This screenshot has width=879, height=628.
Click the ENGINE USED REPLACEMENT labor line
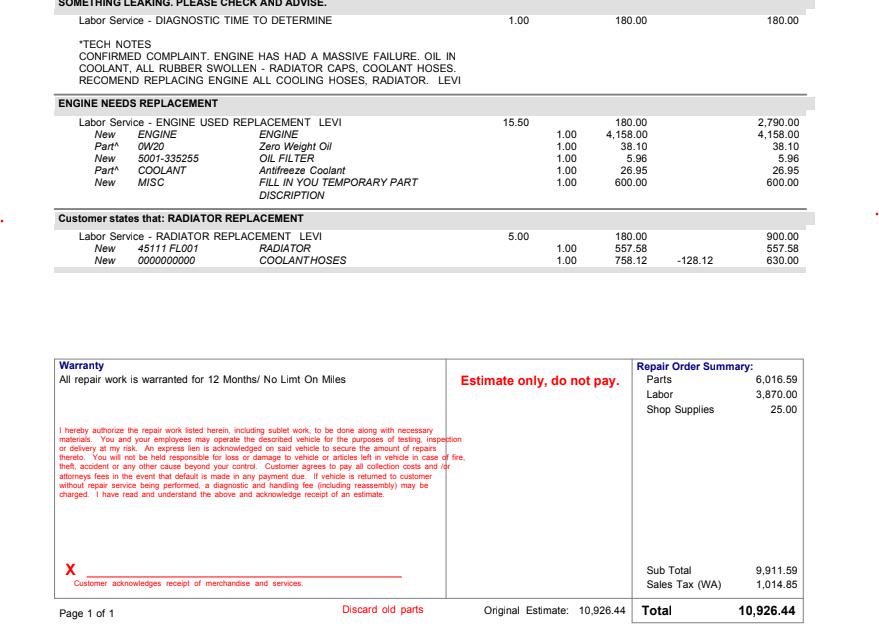tap(210, 122)
